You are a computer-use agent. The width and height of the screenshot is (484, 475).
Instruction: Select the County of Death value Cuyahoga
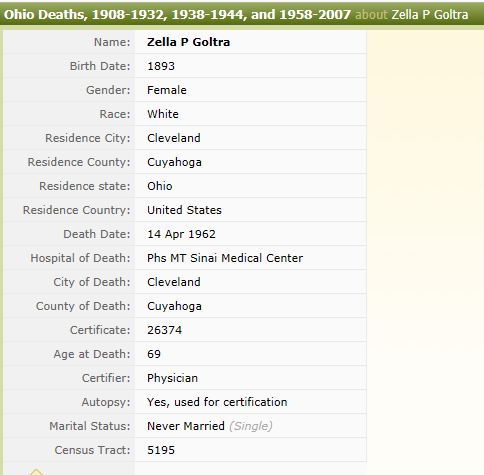(174, 306)
